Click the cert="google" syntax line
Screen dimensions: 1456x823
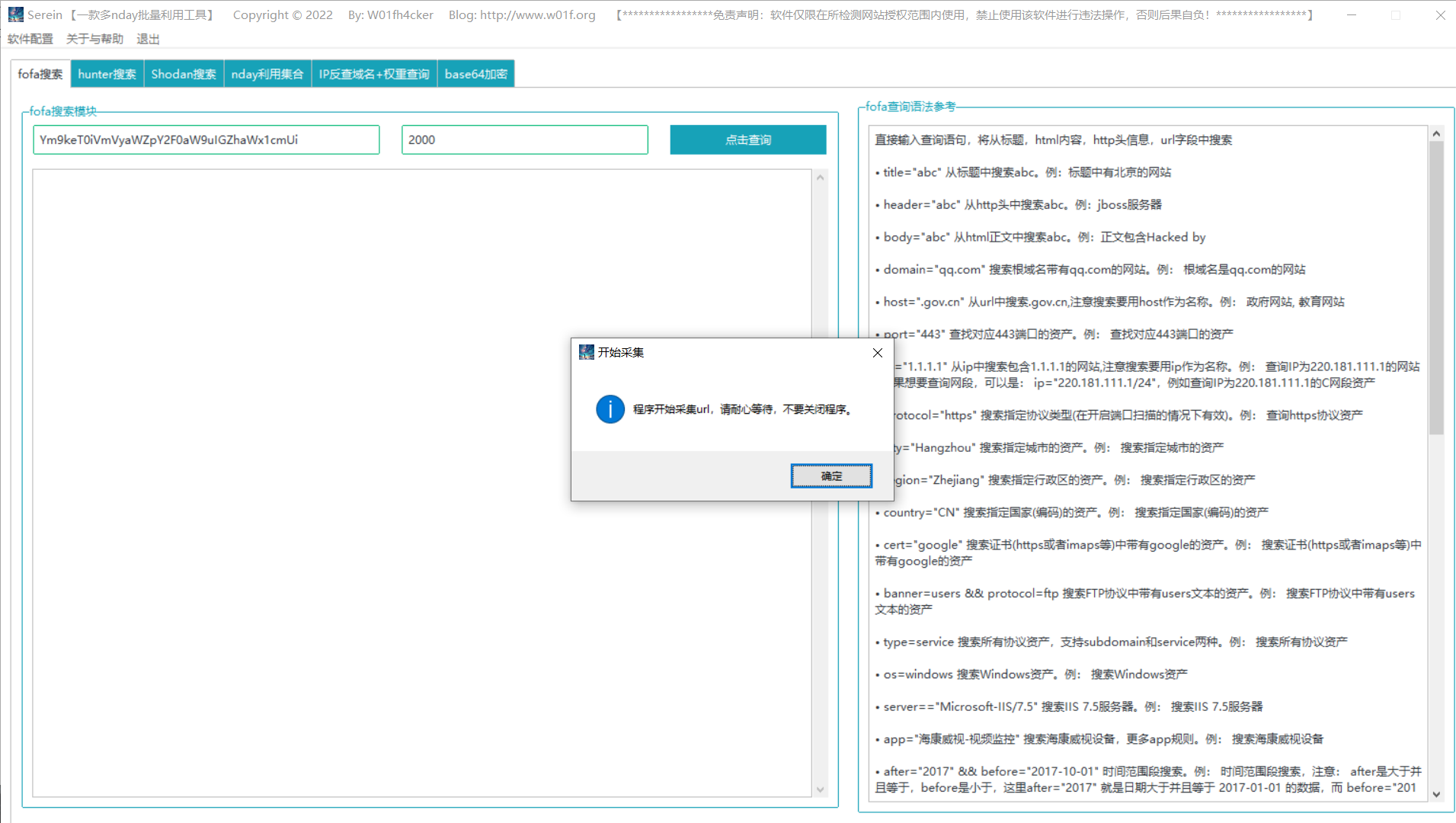[1148, 552]
